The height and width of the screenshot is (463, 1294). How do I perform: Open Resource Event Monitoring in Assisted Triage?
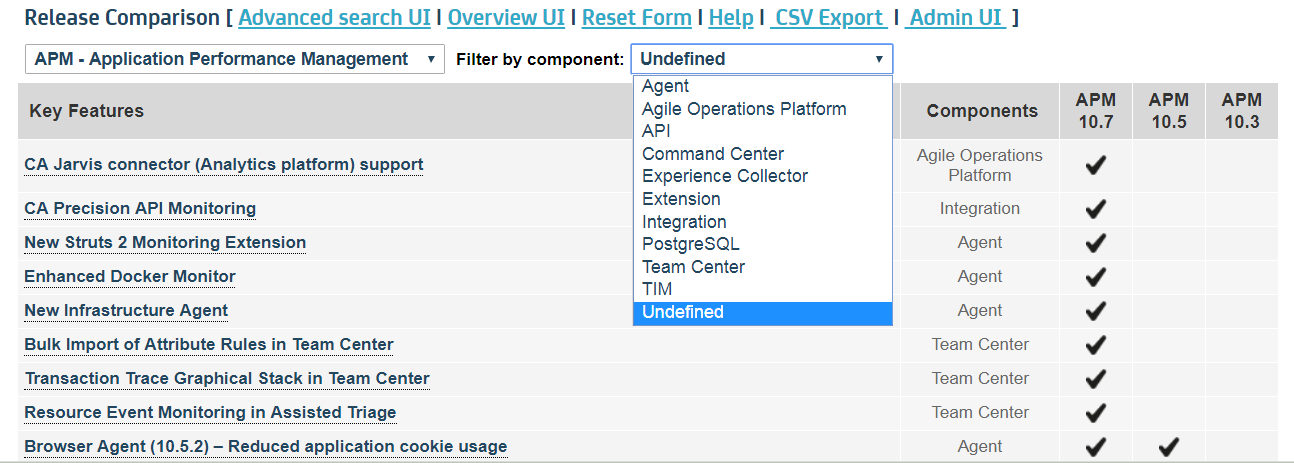[x=210, y=413]
